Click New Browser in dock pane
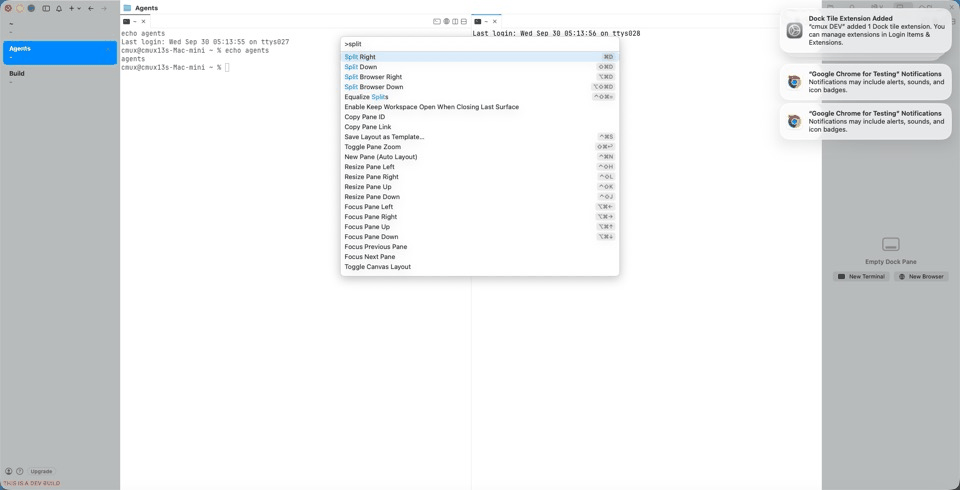The width and height of the screenshot is (960, 490). [x=921, y=277]
